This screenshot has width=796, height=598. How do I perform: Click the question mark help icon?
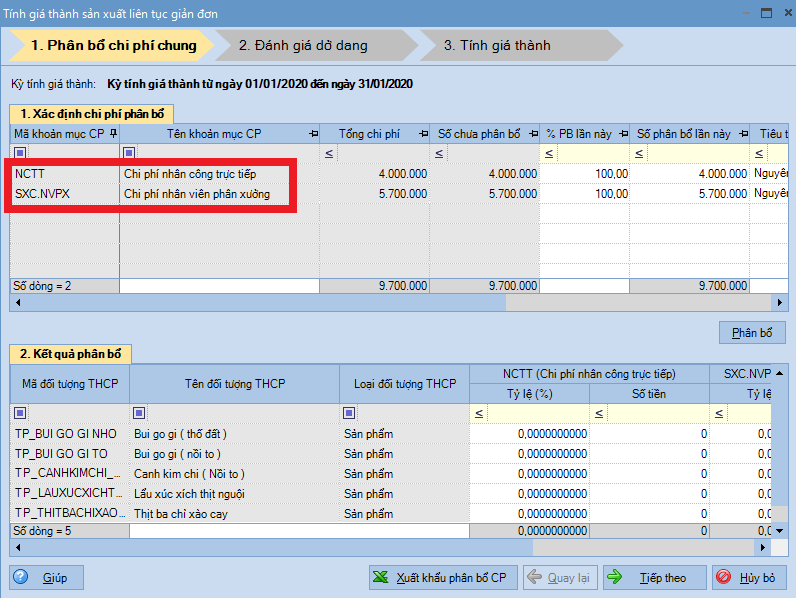click(x=22, y=577)
